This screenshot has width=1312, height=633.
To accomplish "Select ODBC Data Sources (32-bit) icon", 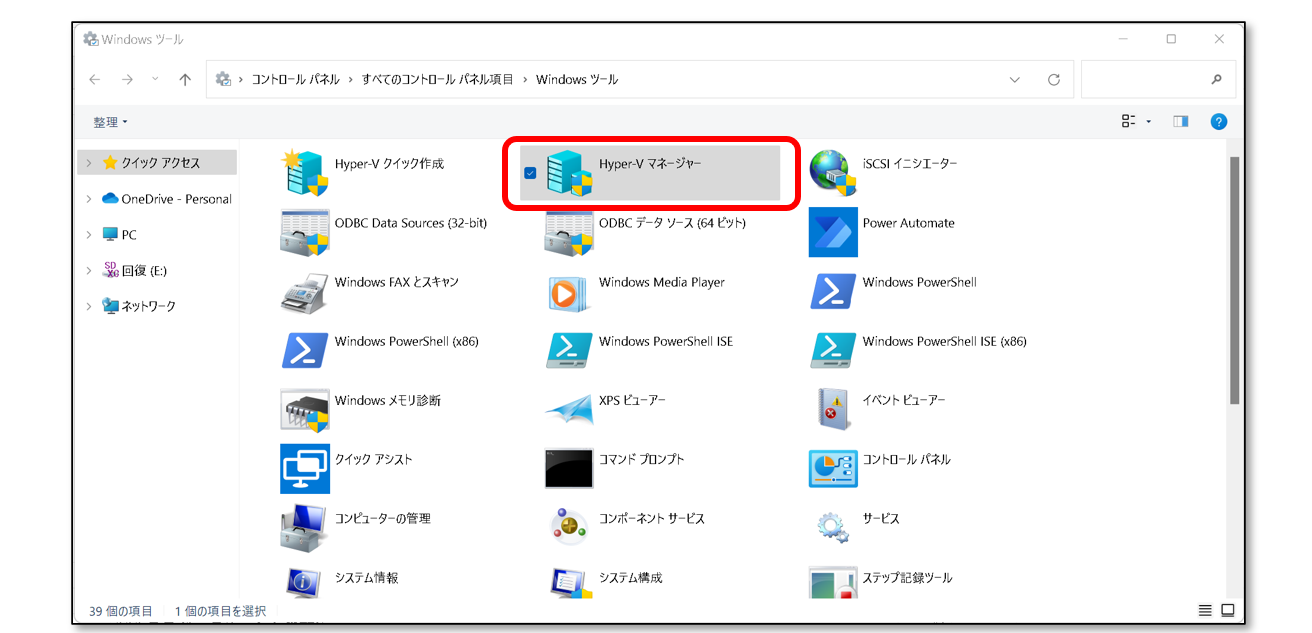I will tap(304, 232).
